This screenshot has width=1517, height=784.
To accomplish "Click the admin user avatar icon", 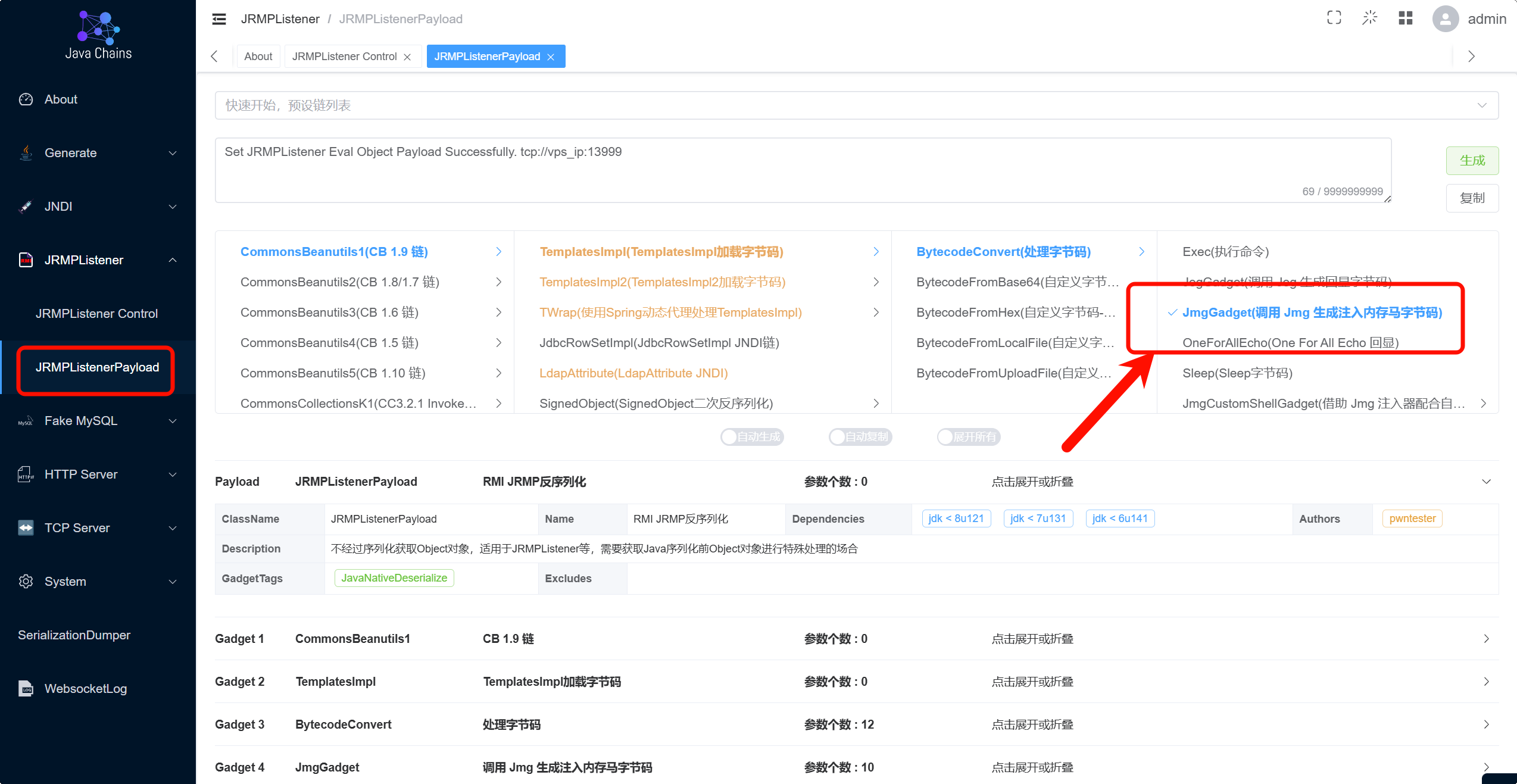I will tap(1445, 19).
